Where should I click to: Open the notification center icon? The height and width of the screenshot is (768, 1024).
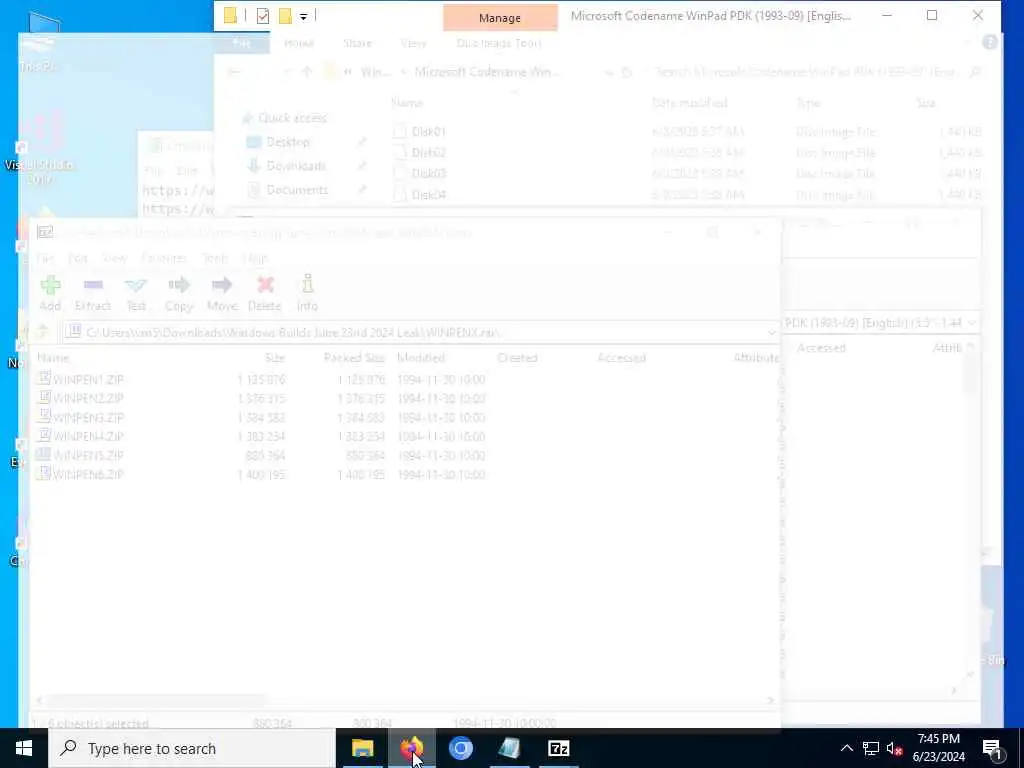click(992, 748)
